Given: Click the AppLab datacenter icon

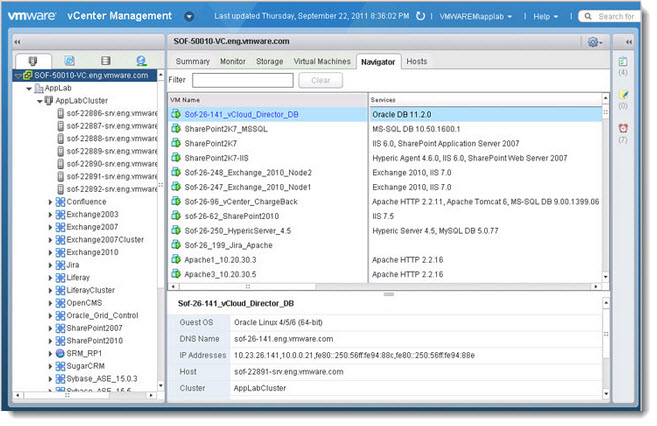Looking at the screenshot, I should click(39, 88).
